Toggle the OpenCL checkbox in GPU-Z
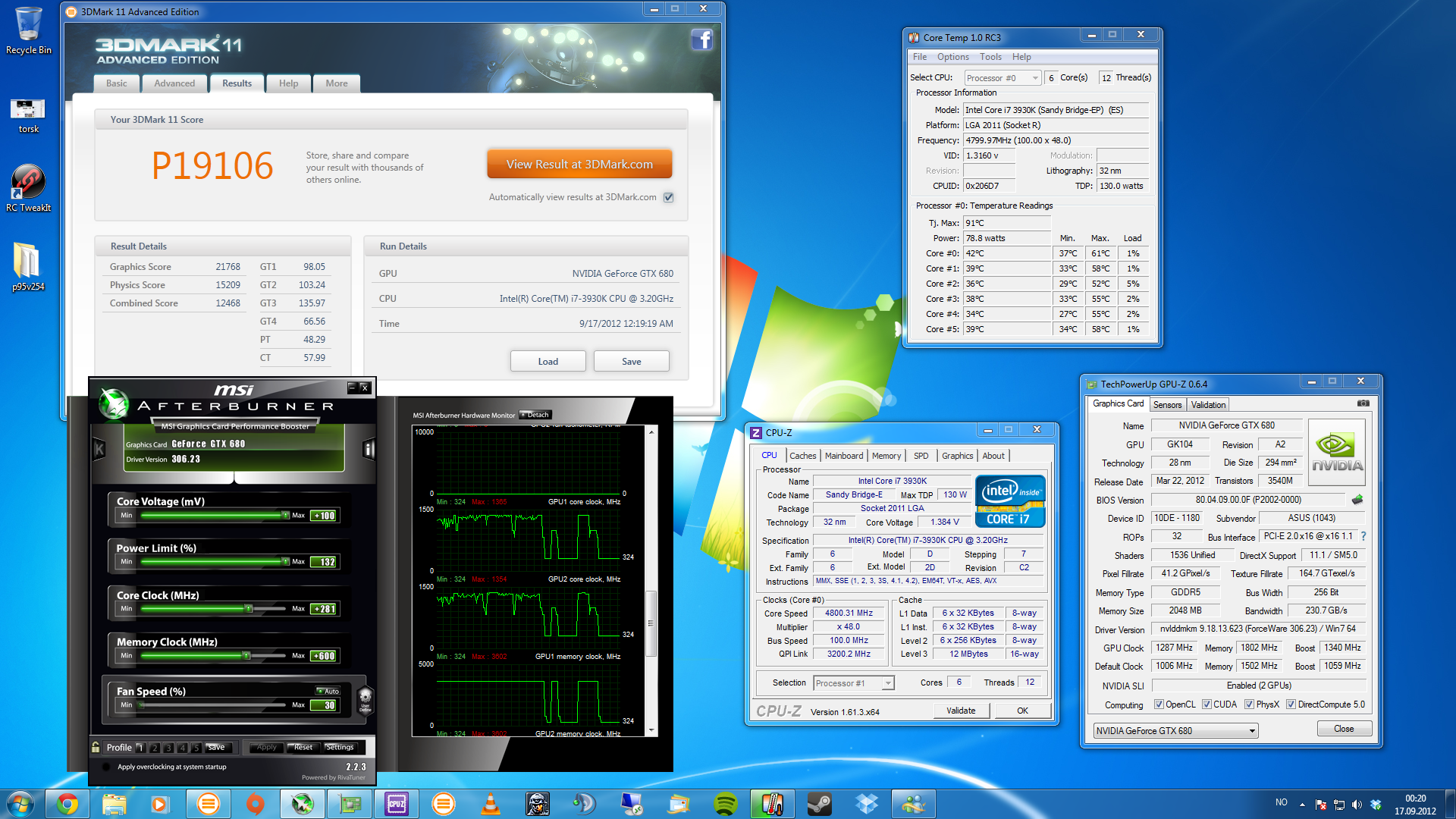This screenshot has width=1456, height=819. 1158,704
